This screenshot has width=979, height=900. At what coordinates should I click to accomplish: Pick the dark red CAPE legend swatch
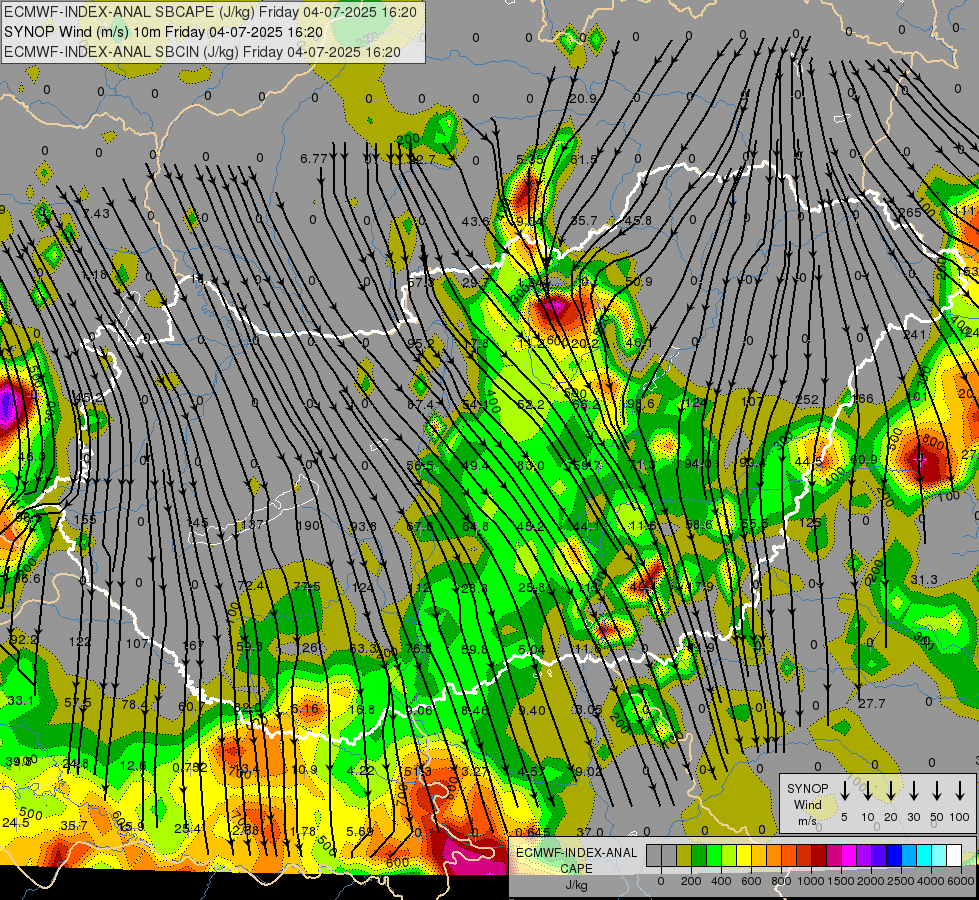(x=819, y=855)
